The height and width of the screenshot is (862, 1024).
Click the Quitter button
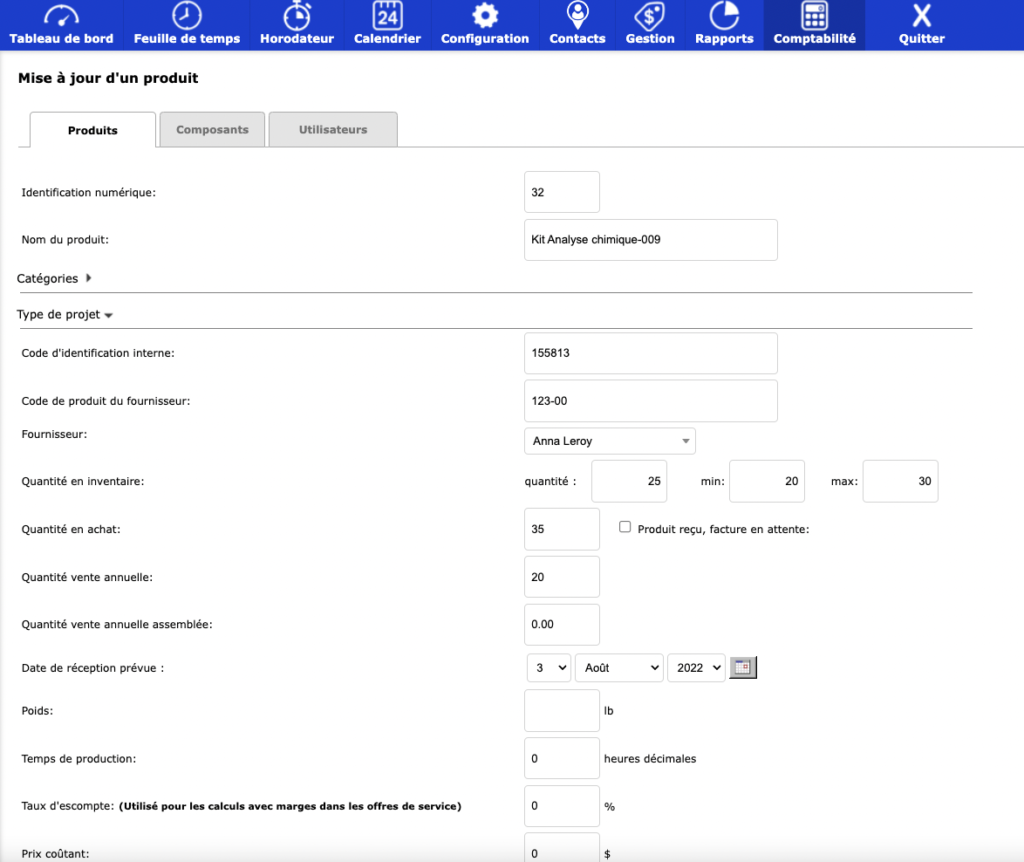pyautogui.click(x=921, y=25)
